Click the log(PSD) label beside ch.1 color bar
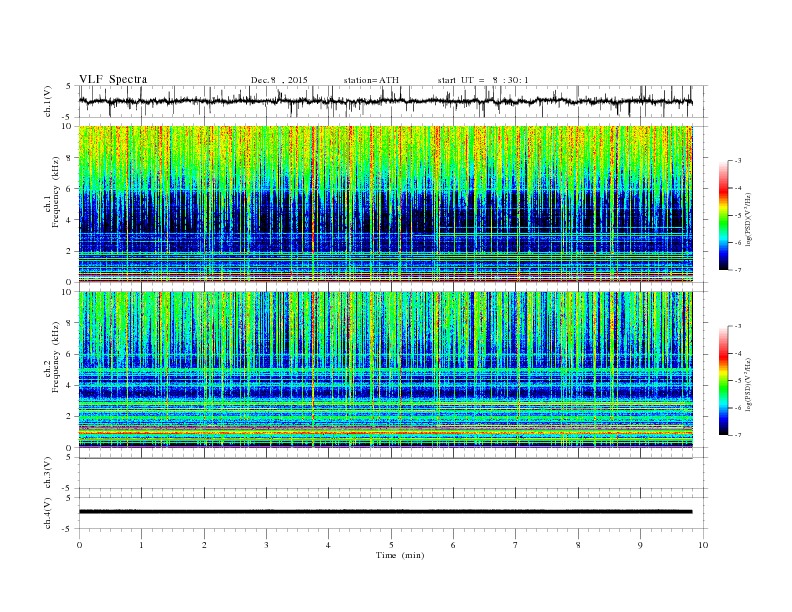The image size is (792, 612). 748,220
